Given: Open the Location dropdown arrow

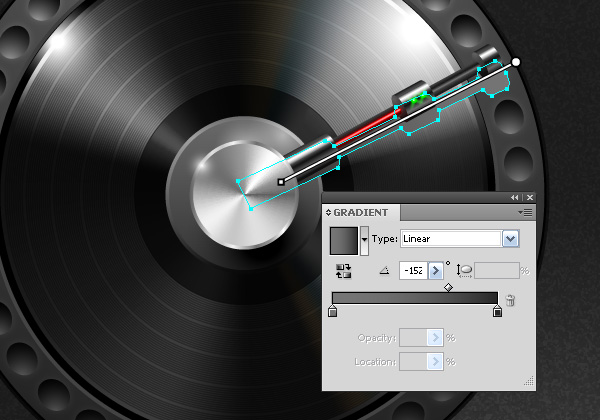Looking at the screenshot, I should tap(435, 361).
